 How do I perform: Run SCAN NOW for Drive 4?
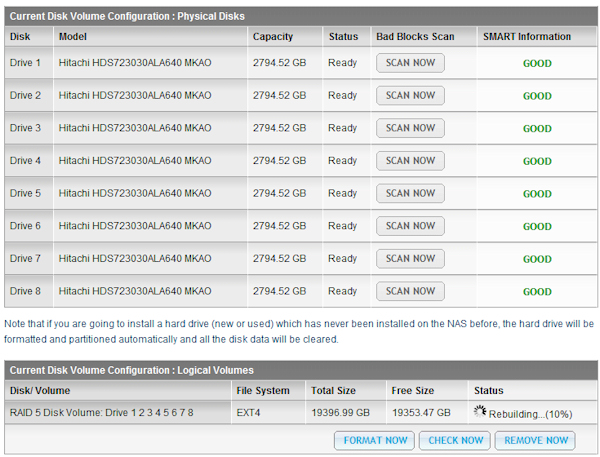[410, 161]
